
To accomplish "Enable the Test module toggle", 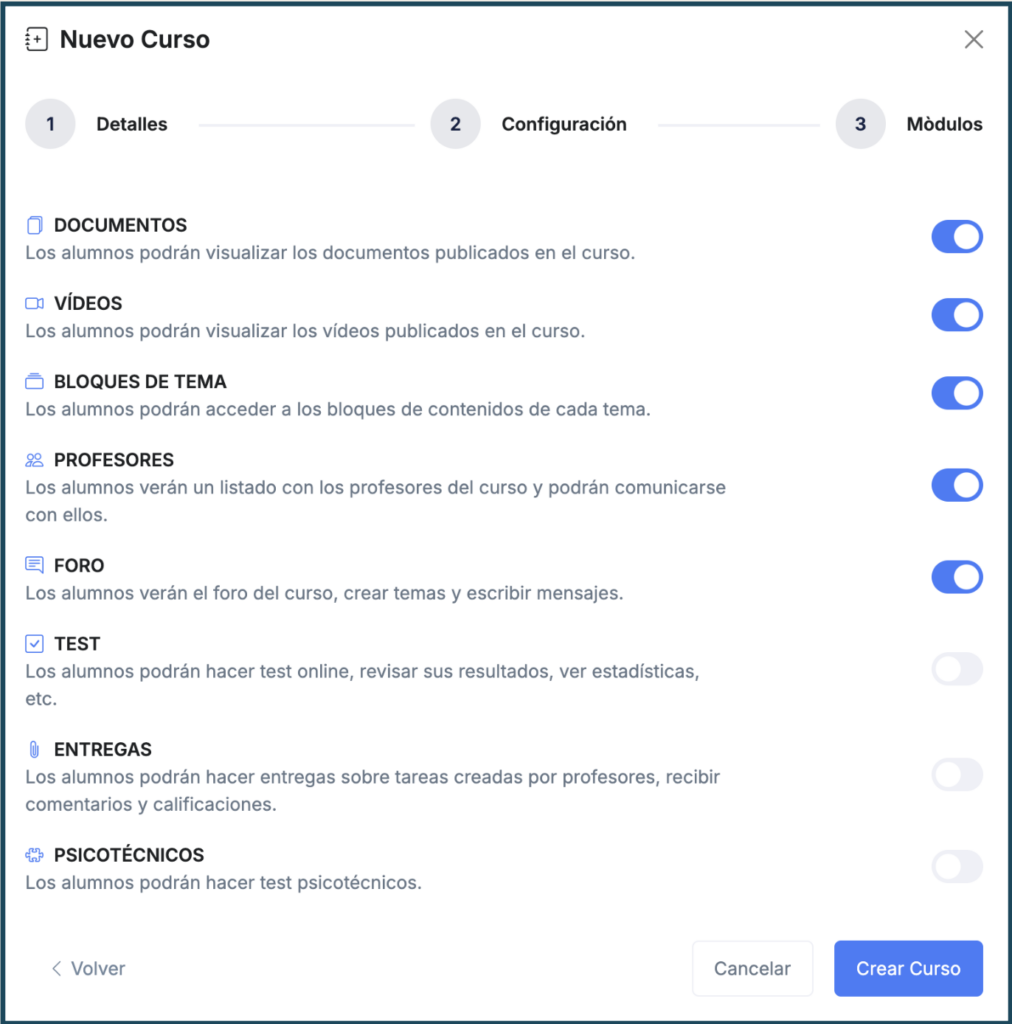I will pos(957,669).
